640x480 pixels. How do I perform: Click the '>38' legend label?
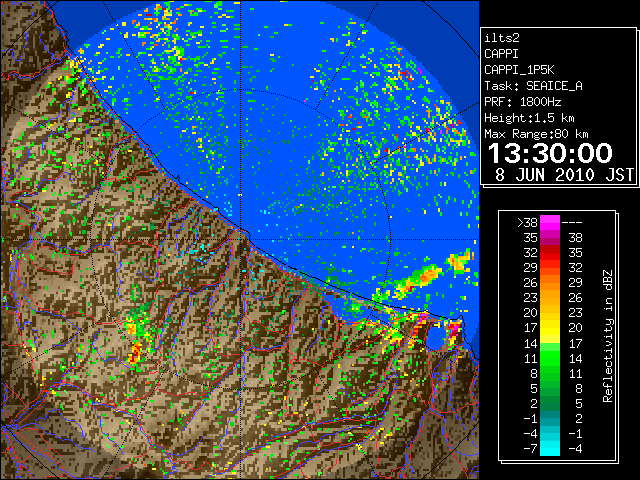coord(527,223)
